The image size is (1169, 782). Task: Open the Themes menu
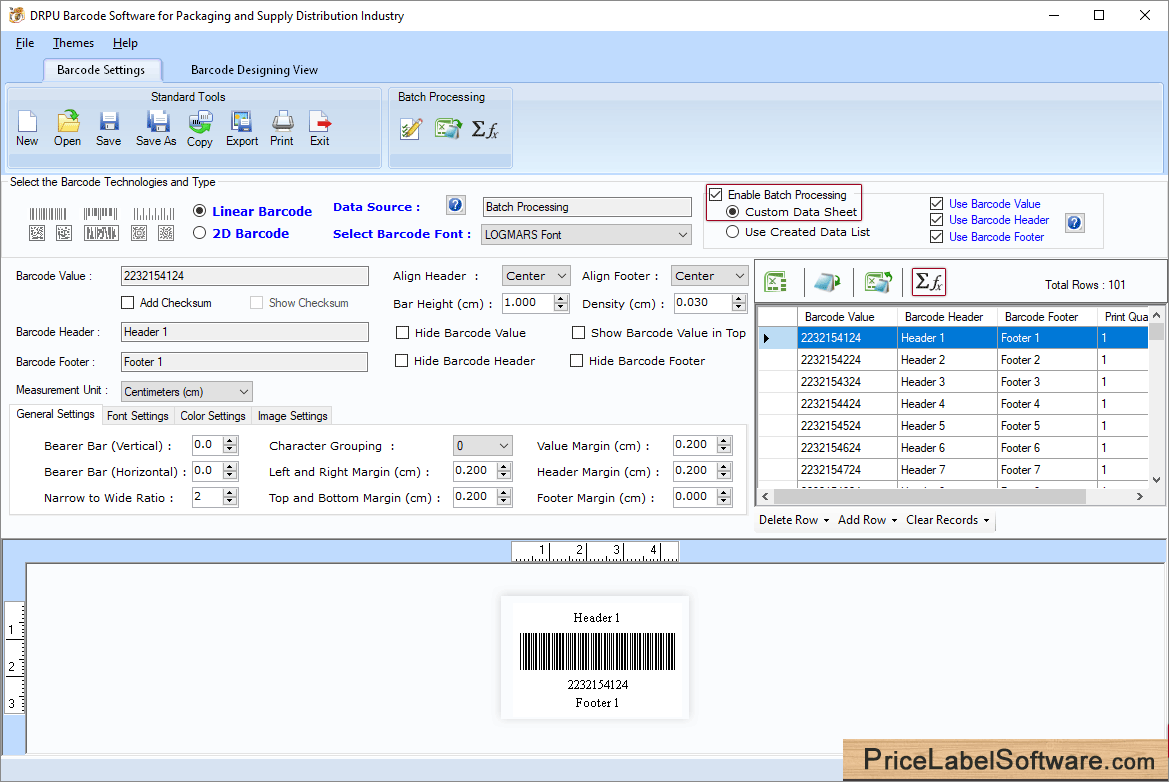[72, 43]
